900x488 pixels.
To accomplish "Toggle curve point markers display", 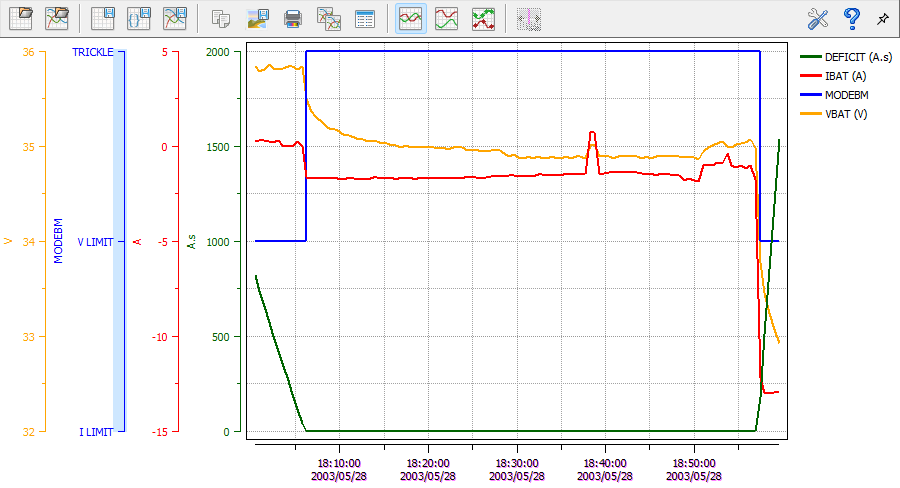I will tap(483, 18).
